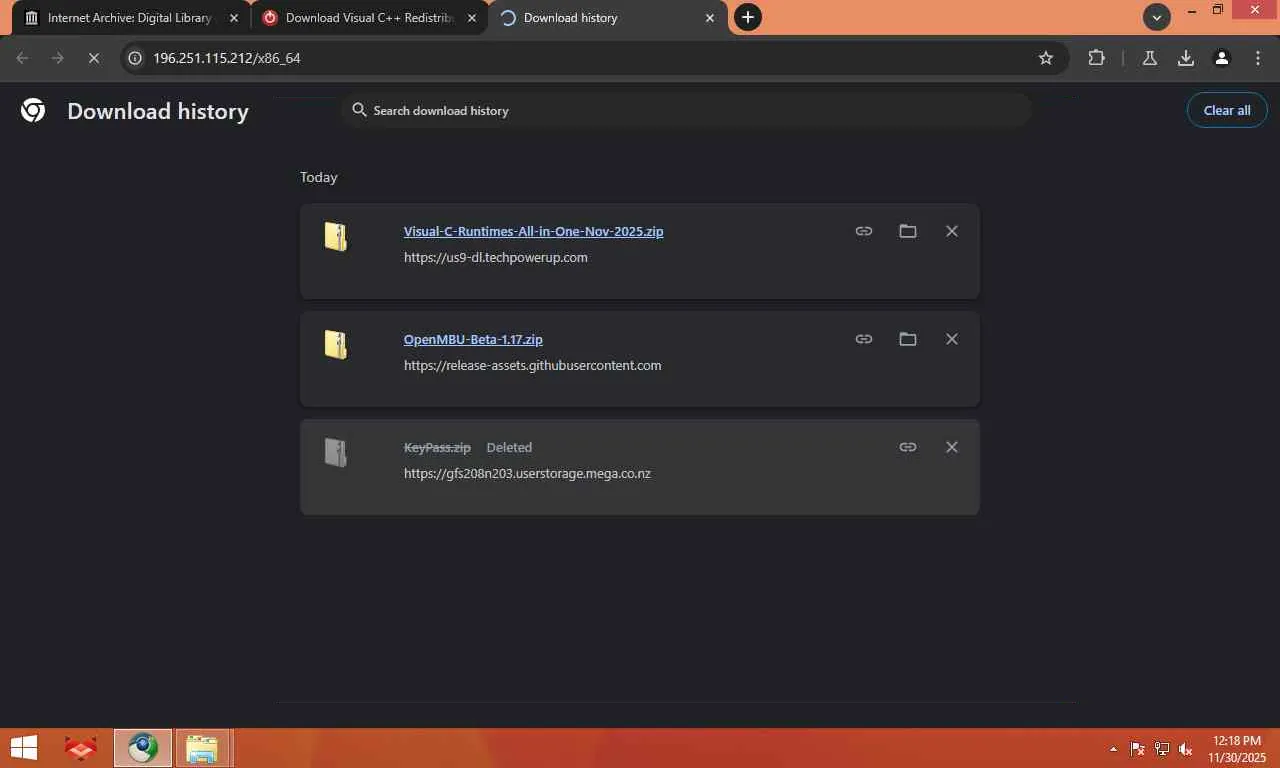
Task: Open the Chrome profile menu
Action: 1222,58
